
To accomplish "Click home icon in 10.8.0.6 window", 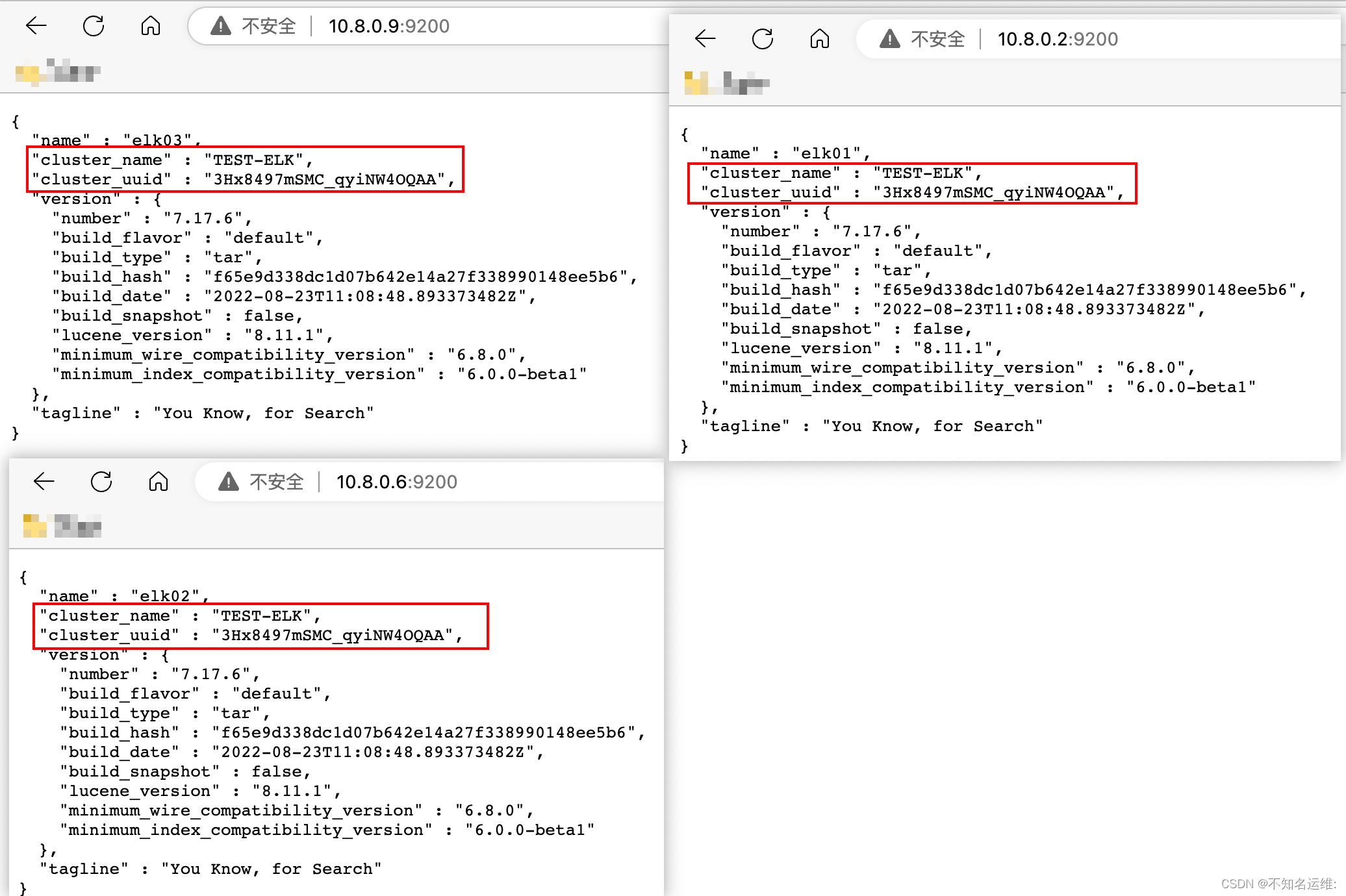I will tap(159, 482).
